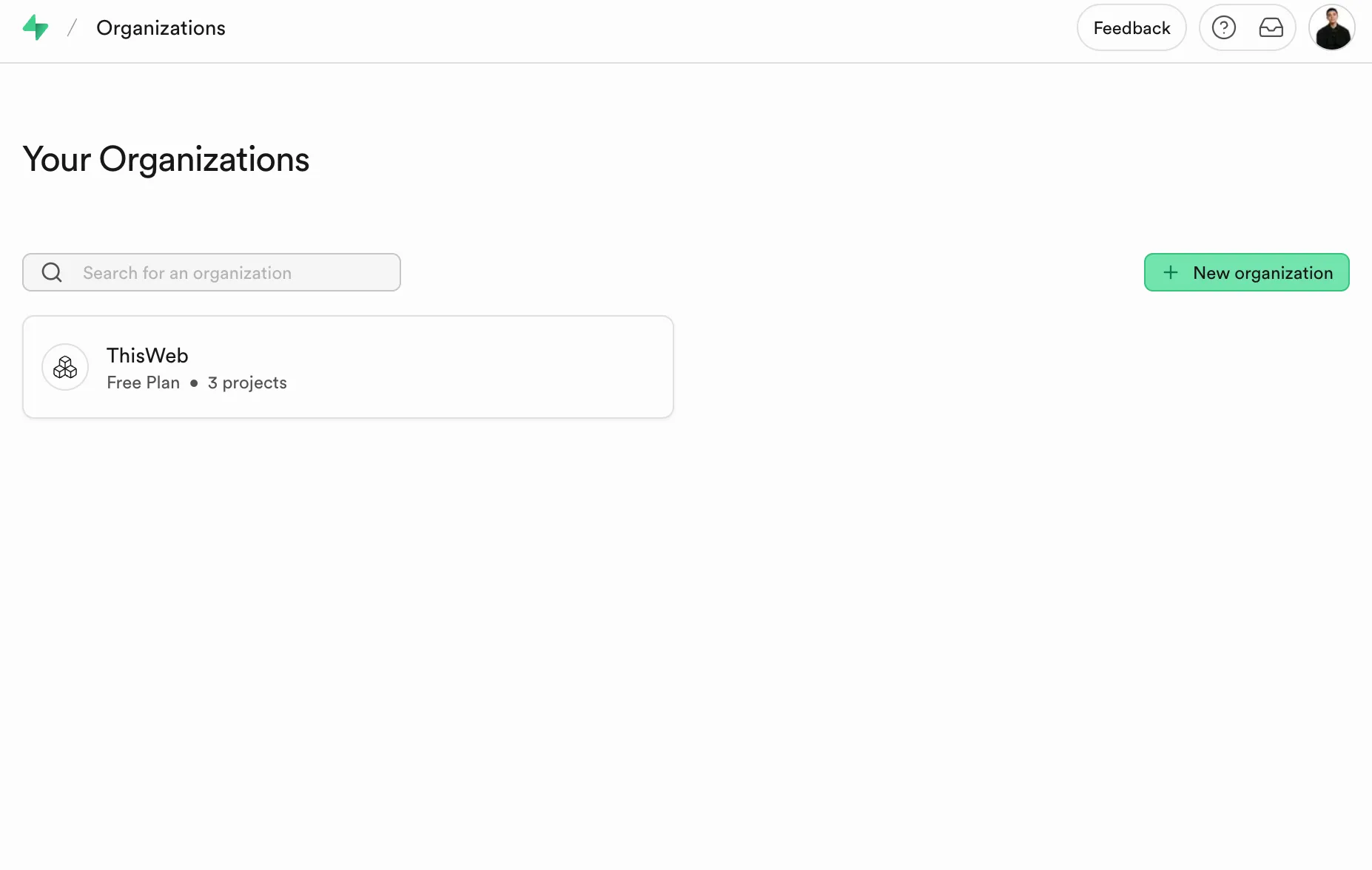Open the user profile avatar menu
1372x870 pixels.
[x=1332, y=28]
